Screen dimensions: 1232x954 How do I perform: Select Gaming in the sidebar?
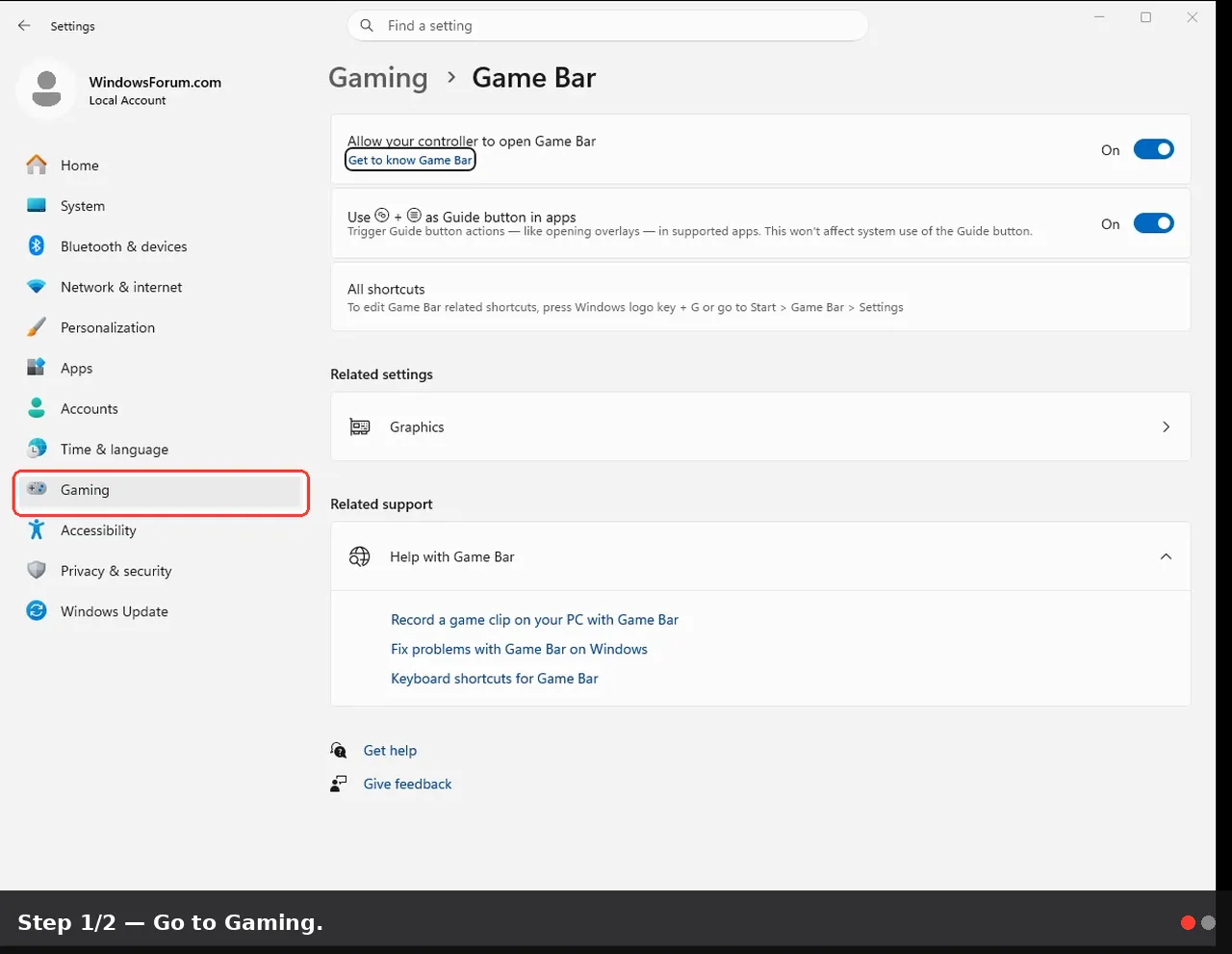161,490
